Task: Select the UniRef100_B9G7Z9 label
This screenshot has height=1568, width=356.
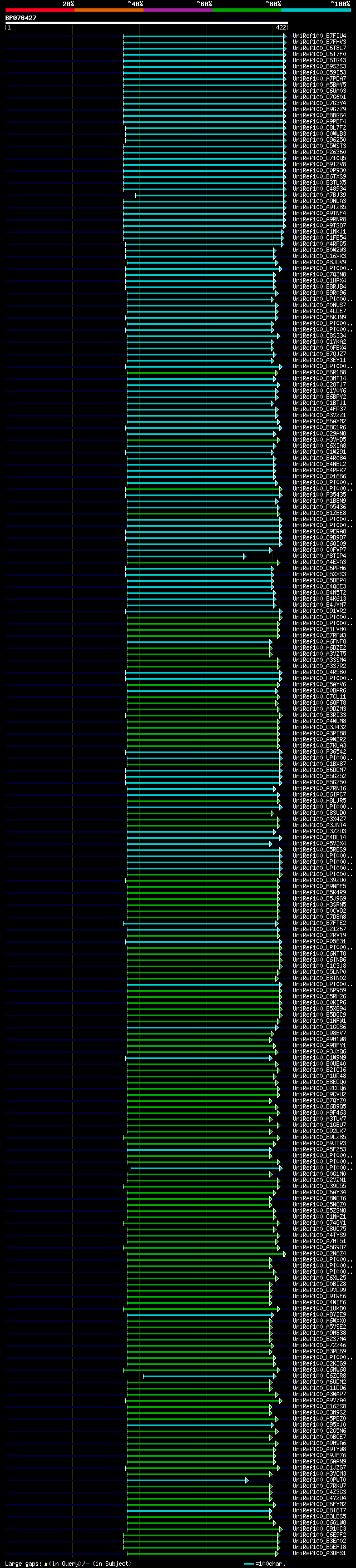Action: click(319, 109)
